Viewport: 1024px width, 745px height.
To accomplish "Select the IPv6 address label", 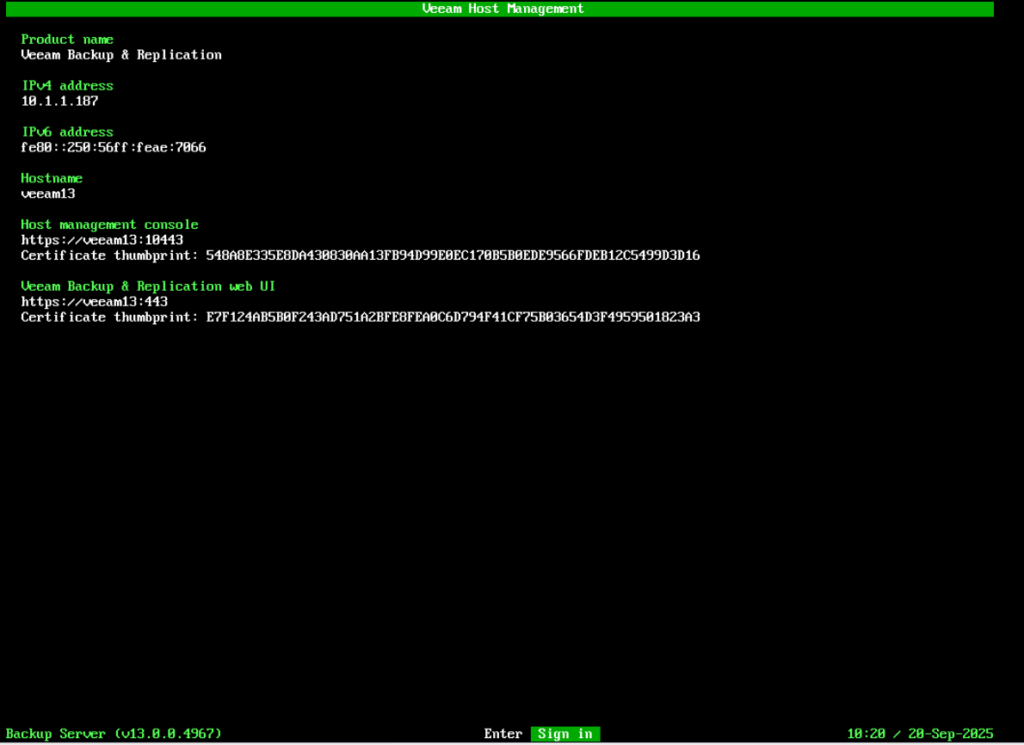I will 67,132.
